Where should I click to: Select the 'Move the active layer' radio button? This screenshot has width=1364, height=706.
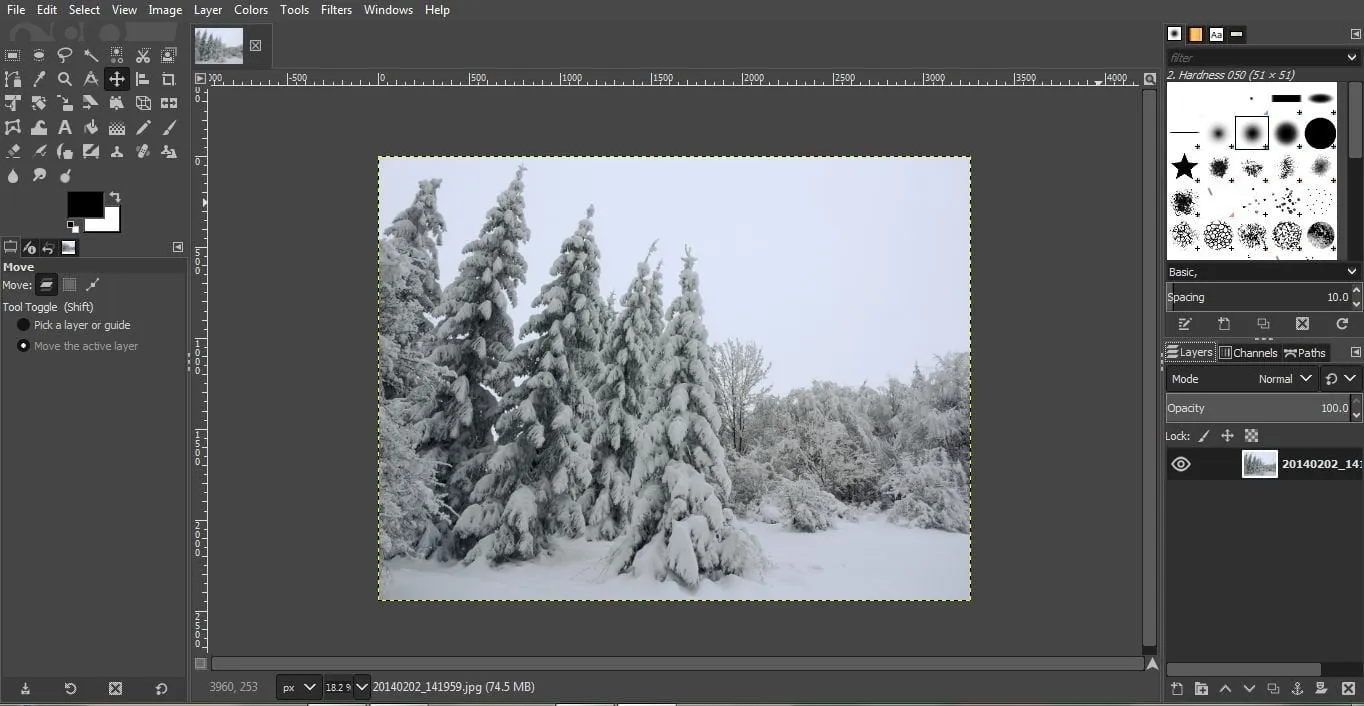(x=23, y=345)
